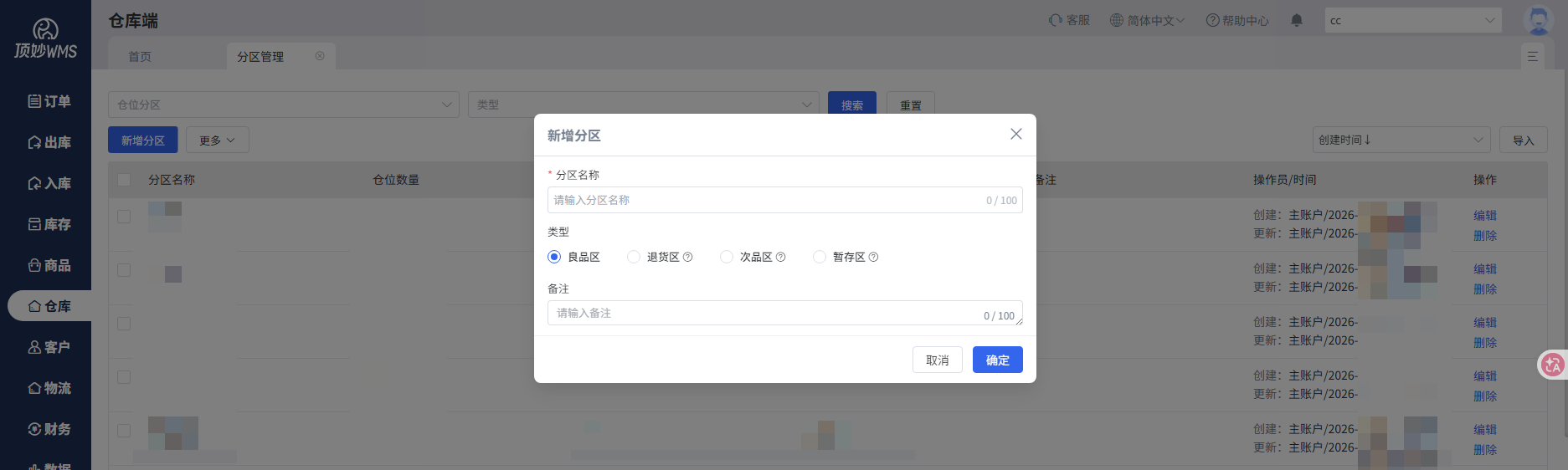
Task: Switch to the 首页 tab
Action: pos(140,57)
